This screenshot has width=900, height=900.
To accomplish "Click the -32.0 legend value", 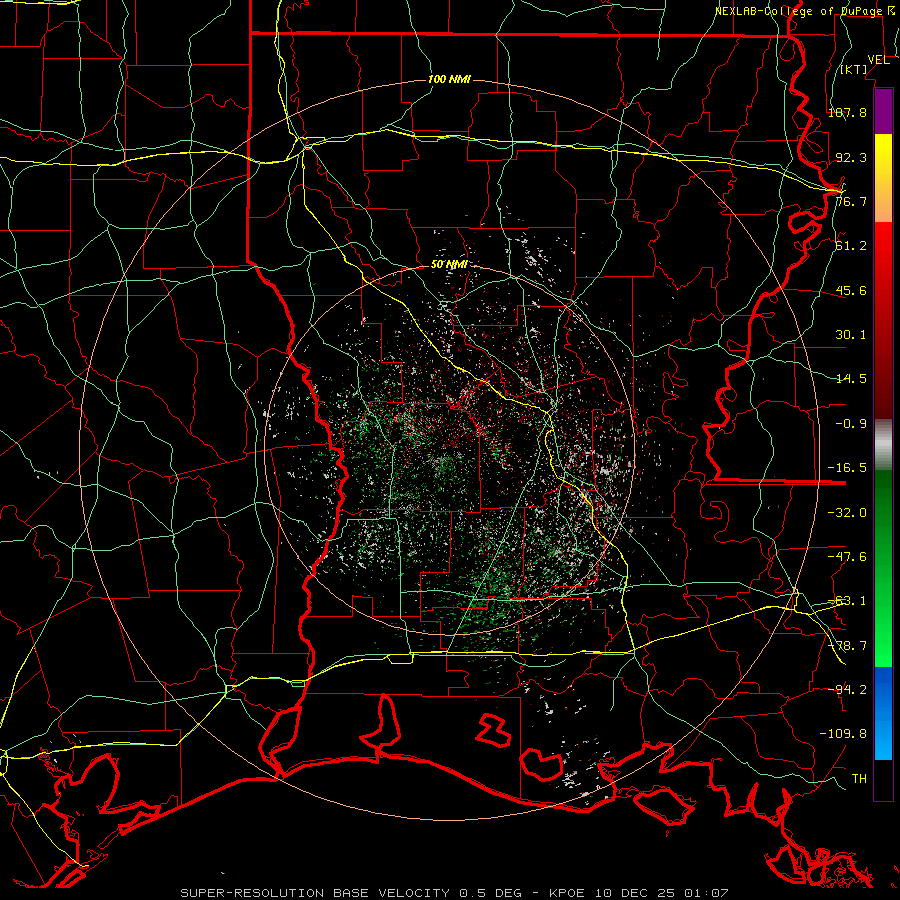I will tap(847, 513).
